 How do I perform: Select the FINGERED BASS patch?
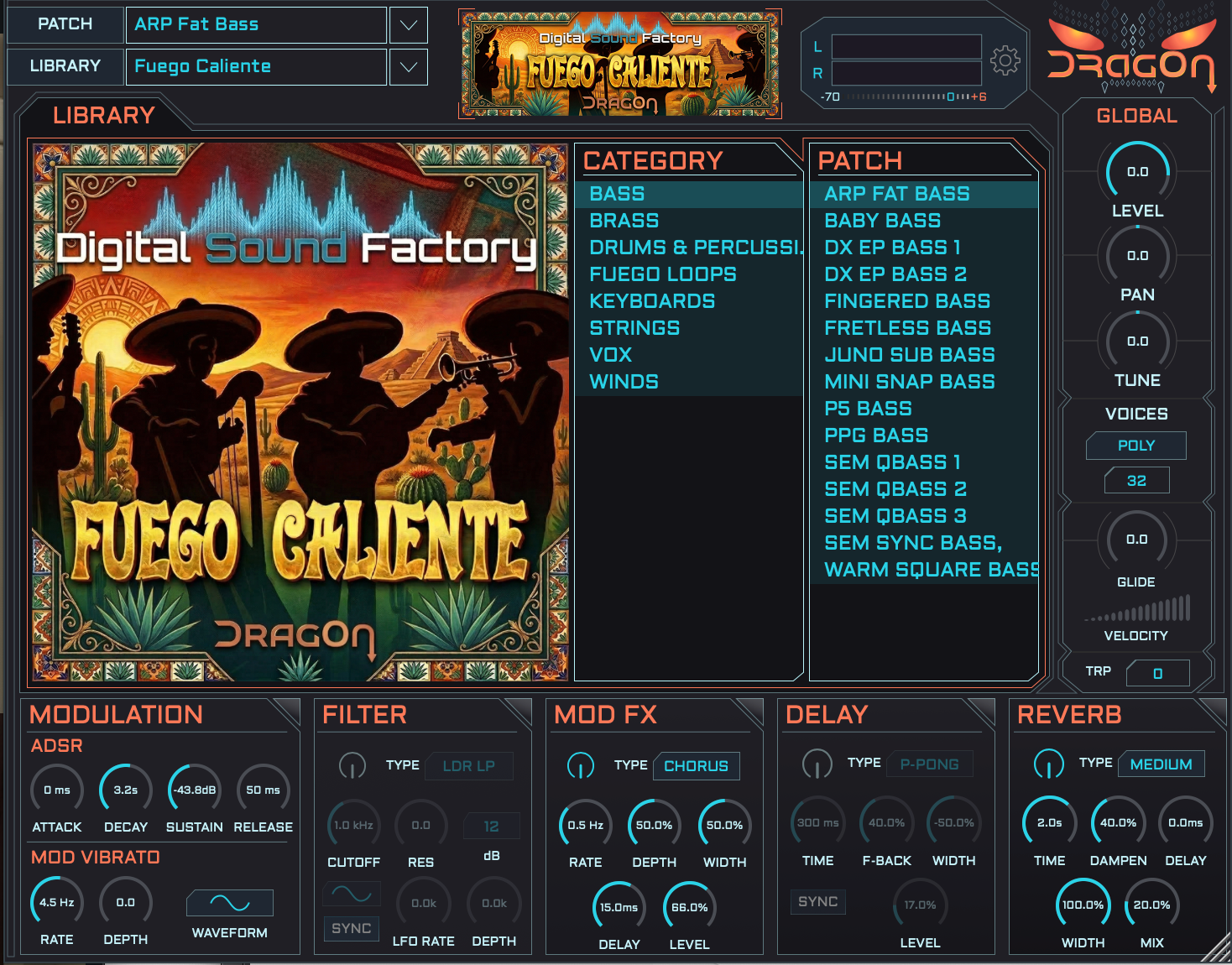[x=924, y=301]
